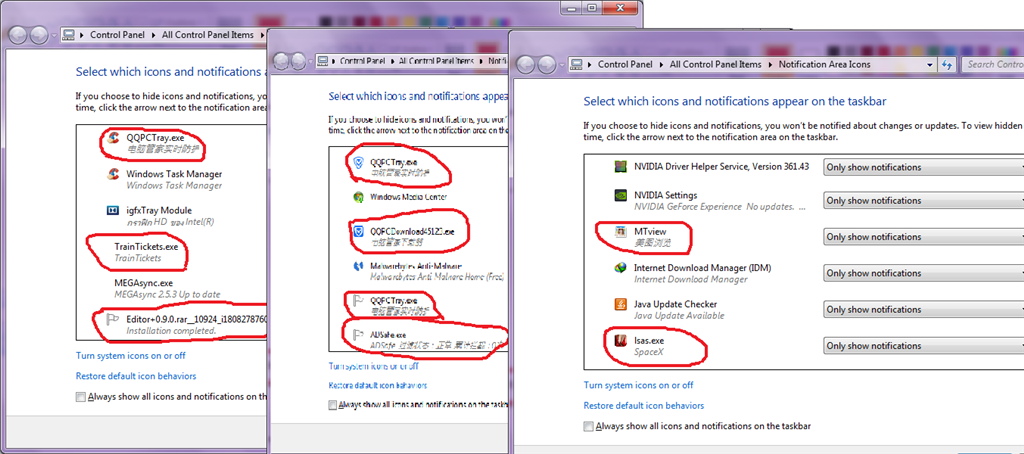Open 'Turn system icons on or off' in front window
Image resolution: width=1024 pixels, height=454 pixels.
pyautogui.click(x=639, y=385)
